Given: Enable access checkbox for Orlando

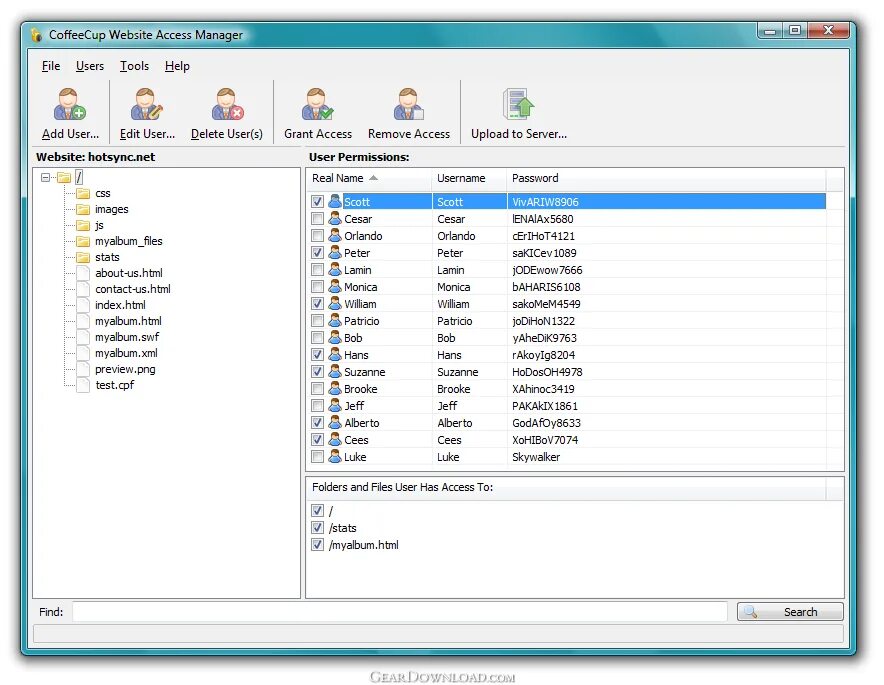Looking at the screenshot, I should coord(318,236).
